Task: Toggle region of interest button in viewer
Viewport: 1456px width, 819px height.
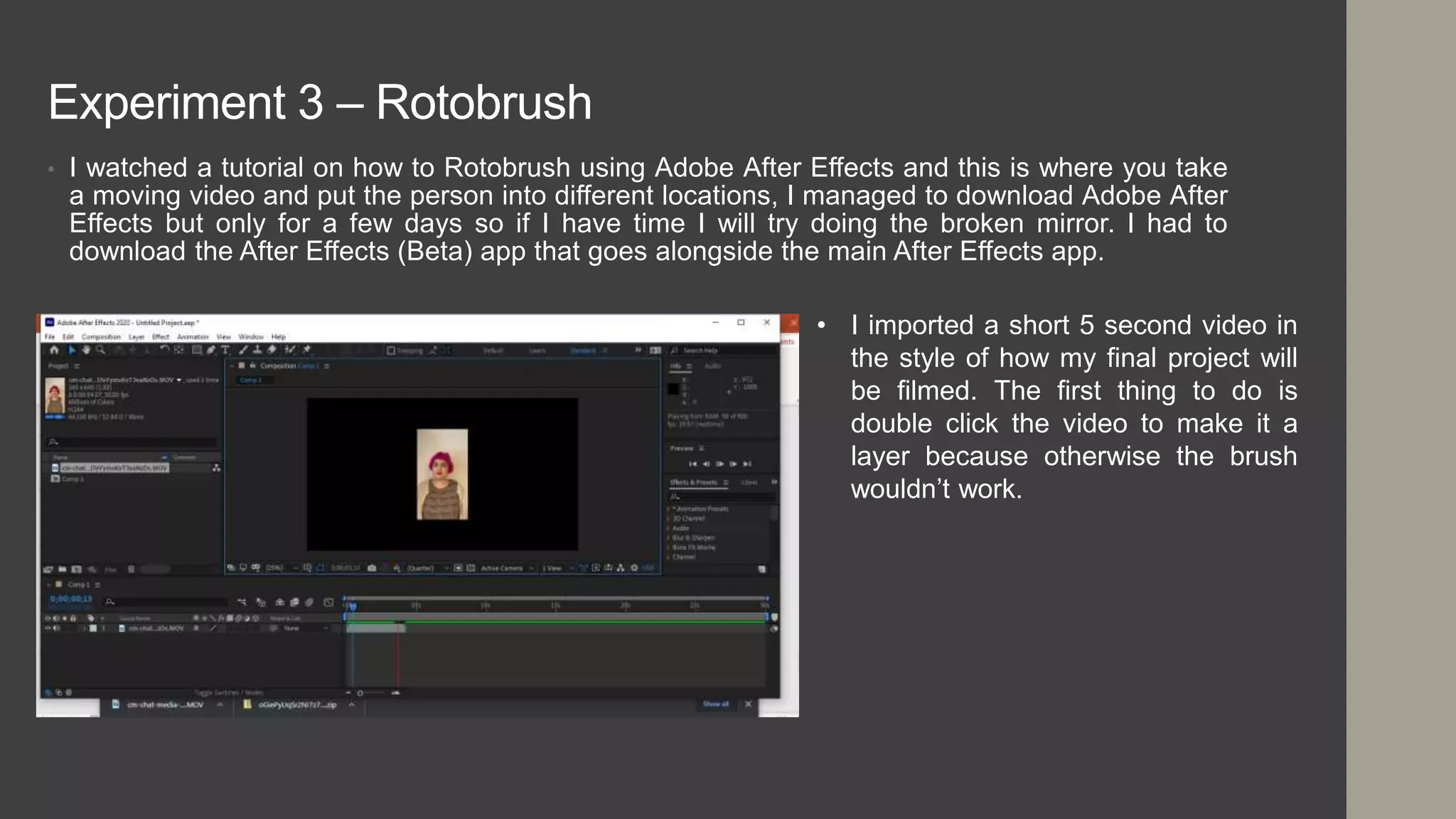Action: click(458, 568)
